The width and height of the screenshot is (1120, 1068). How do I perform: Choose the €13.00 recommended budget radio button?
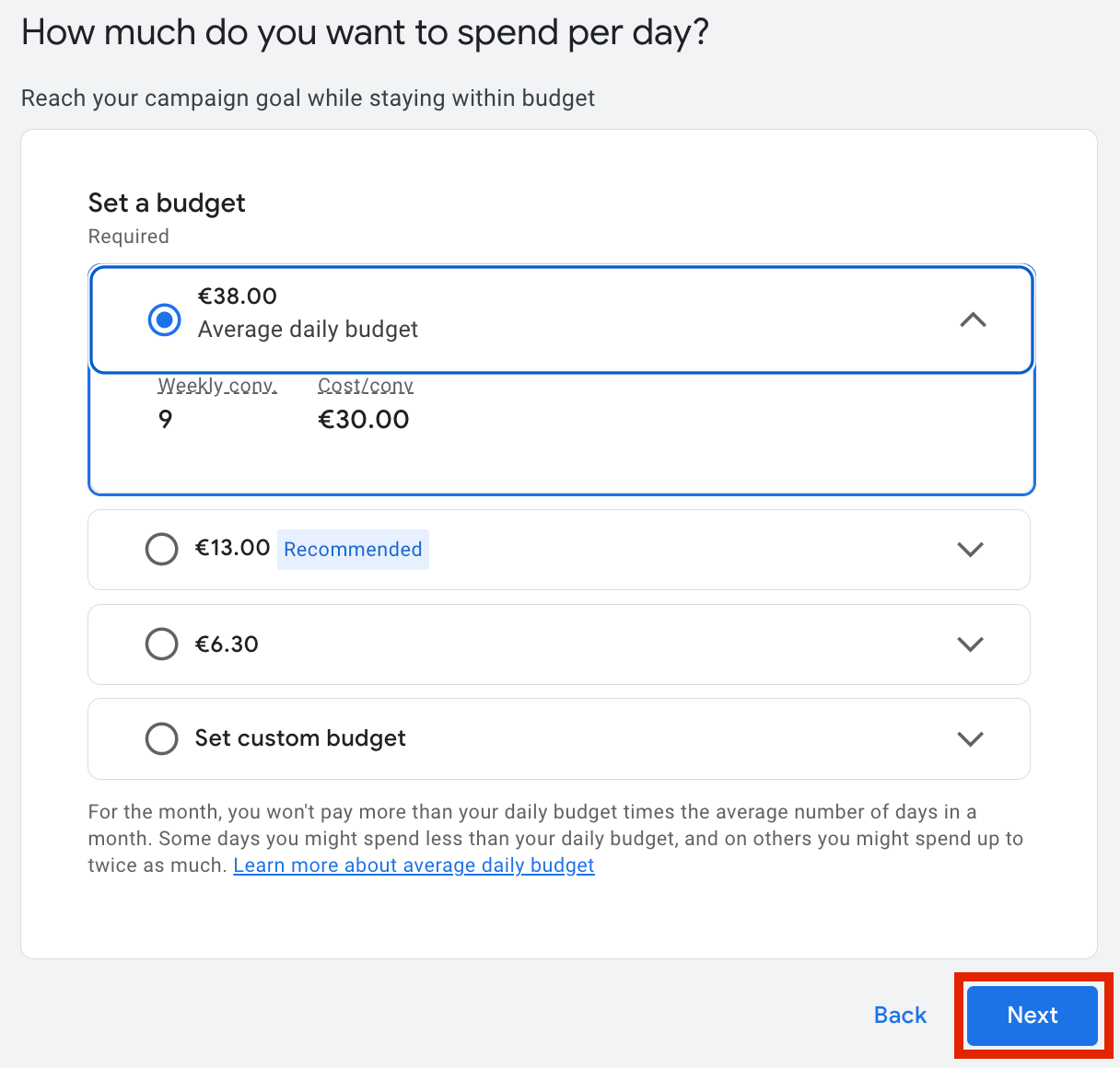tap(162, 550)
